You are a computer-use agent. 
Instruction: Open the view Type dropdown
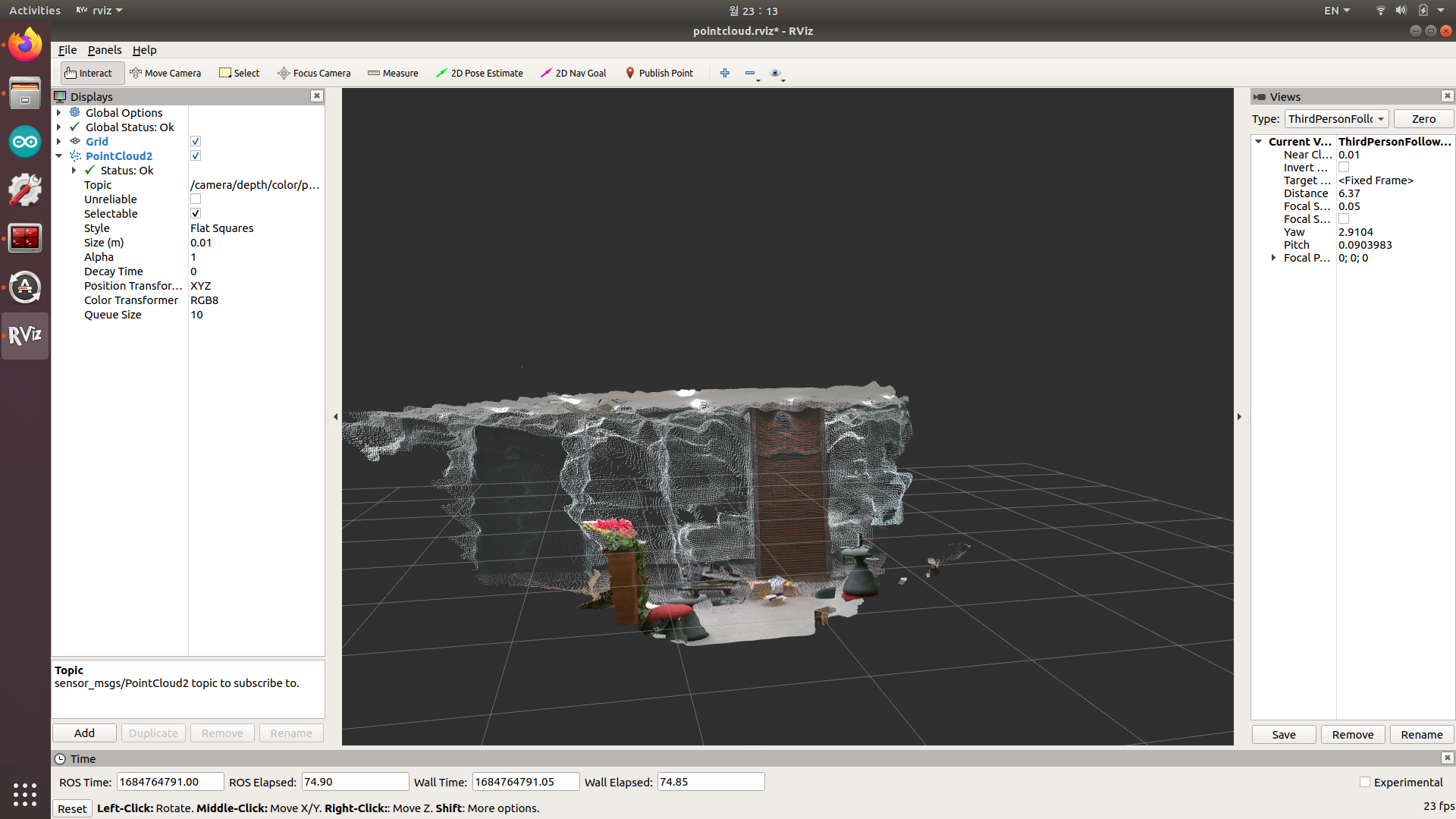[1336, 119]
